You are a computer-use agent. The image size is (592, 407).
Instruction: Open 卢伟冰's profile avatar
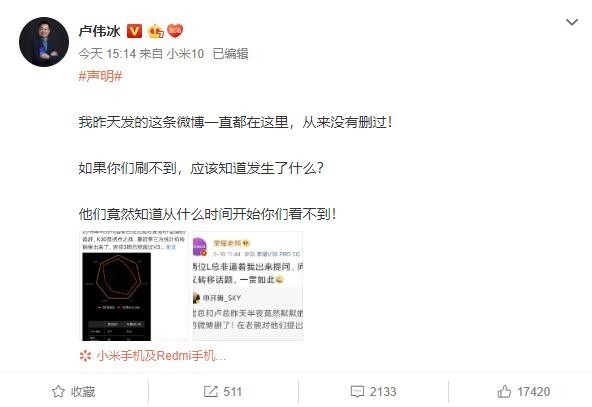click(x=44, y=42)
